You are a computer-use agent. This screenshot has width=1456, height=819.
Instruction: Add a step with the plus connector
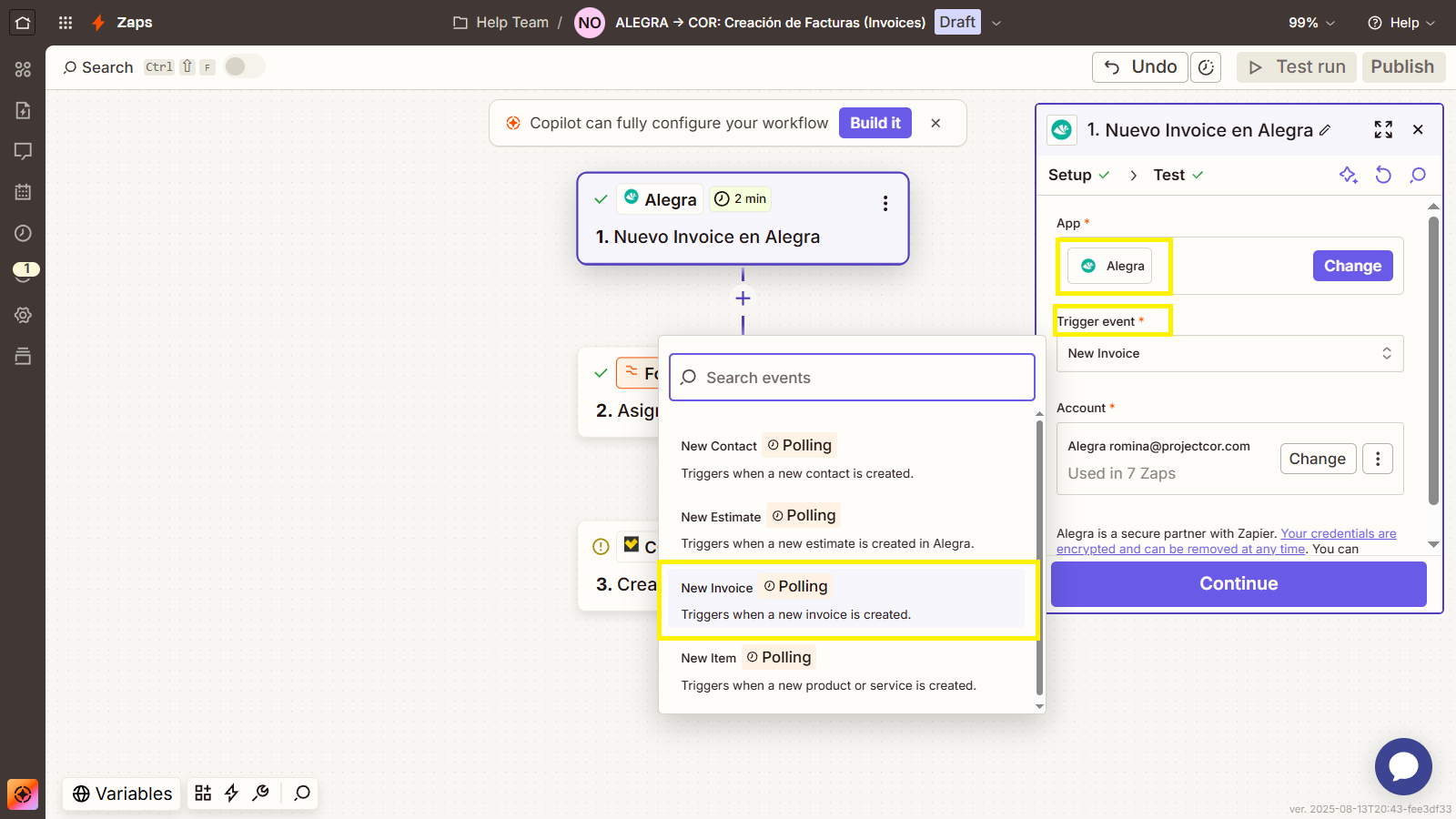743,298
